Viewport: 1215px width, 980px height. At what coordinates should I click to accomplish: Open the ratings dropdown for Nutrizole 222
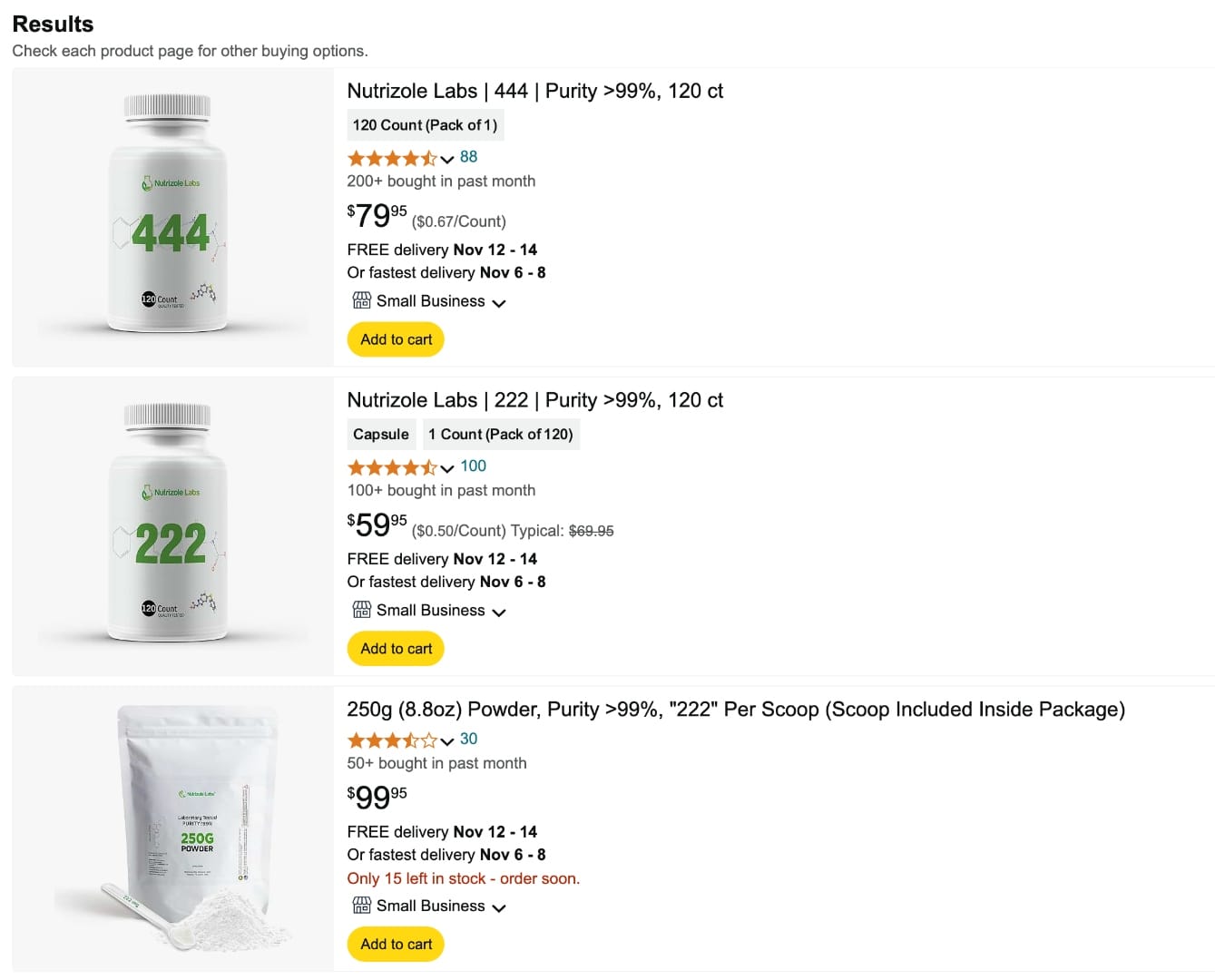coord(446,468)
